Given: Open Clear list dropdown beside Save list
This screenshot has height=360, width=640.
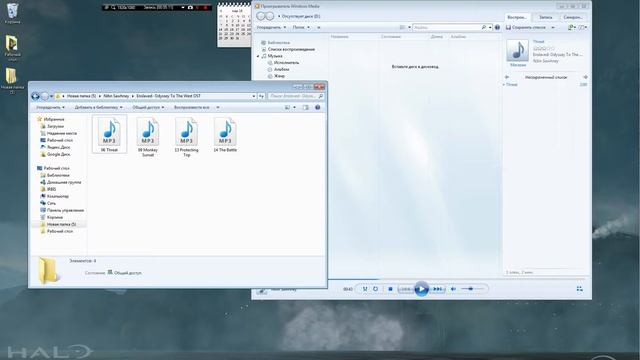Looking at the screenshot, I should [x=553, y=27].
